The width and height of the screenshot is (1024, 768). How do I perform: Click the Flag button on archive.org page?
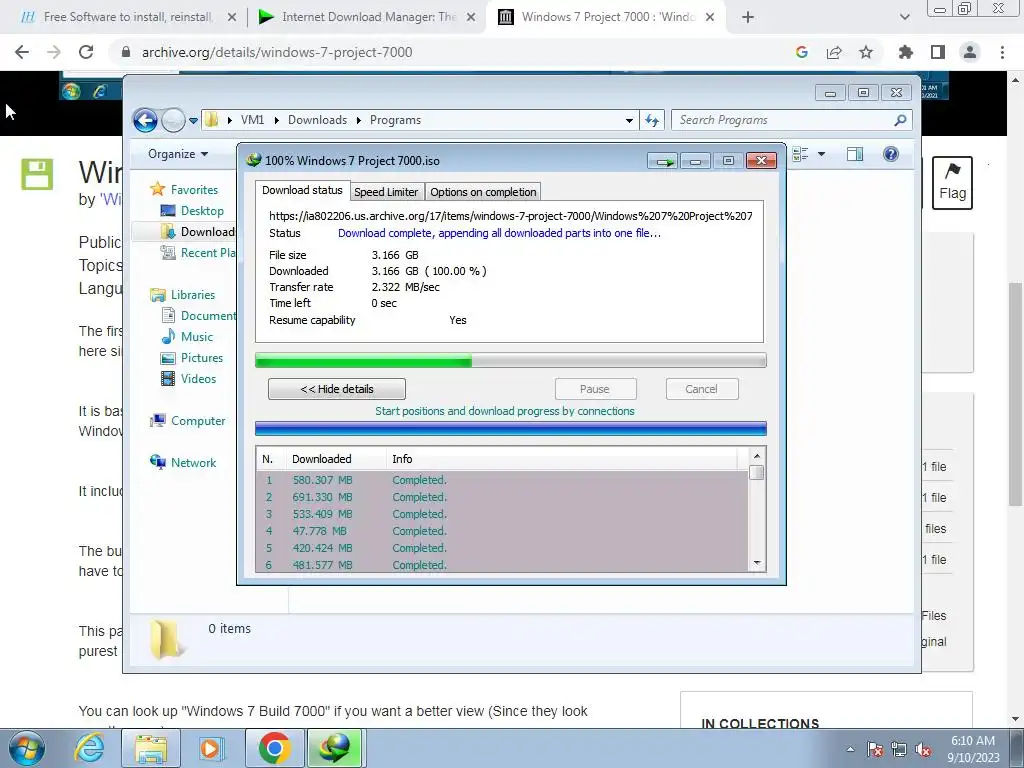point(952,183)
